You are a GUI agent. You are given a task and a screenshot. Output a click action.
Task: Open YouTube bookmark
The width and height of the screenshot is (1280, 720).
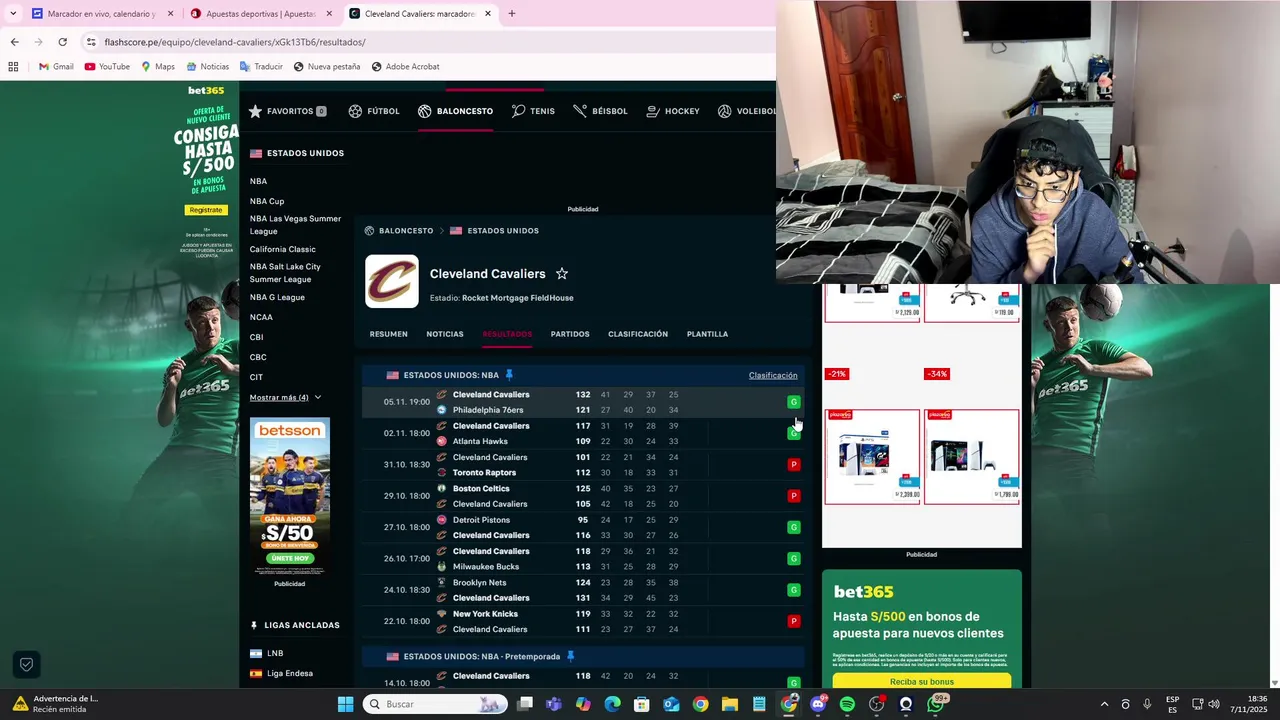pyautogui.click(x=107, y=67)
